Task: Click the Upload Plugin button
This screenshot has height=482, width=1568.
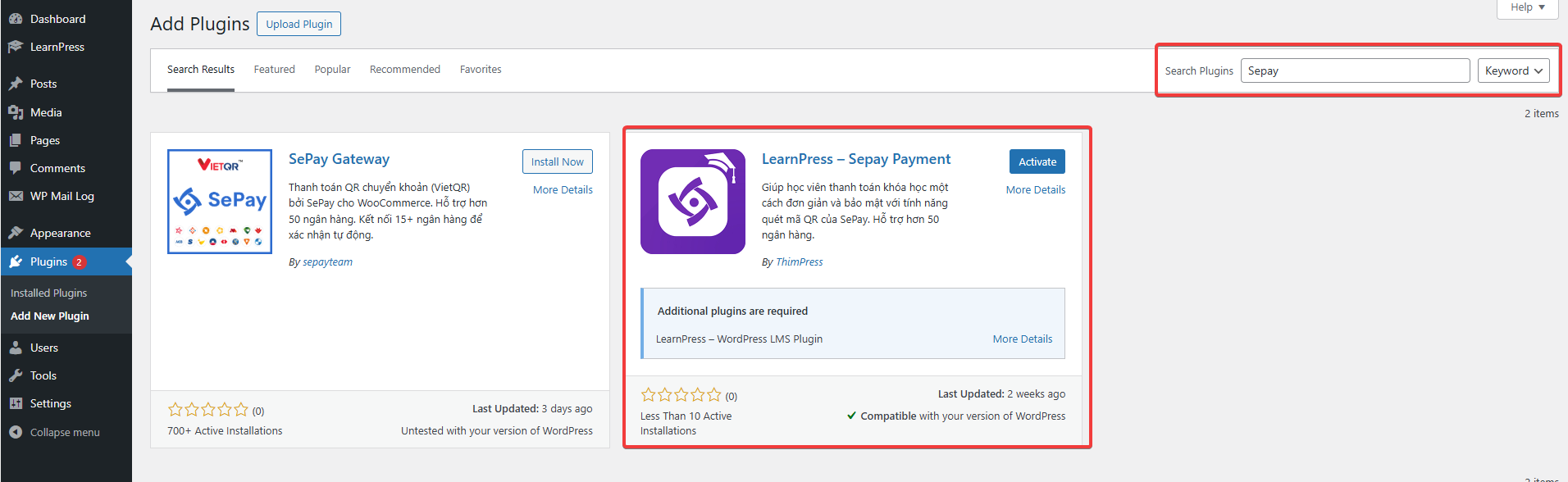Action: click(299, 24)
